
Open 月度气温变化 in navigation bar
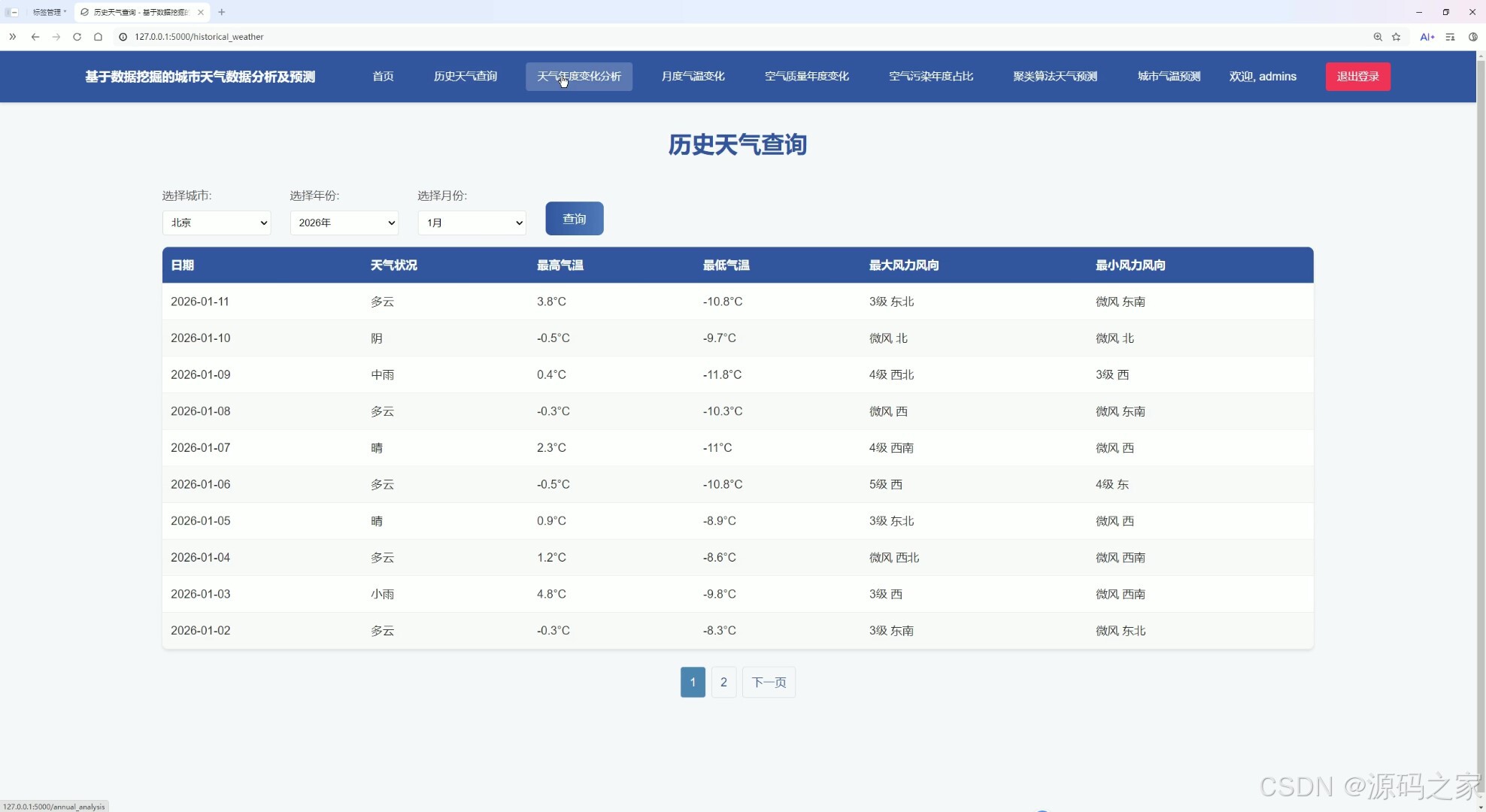[693, 77]
